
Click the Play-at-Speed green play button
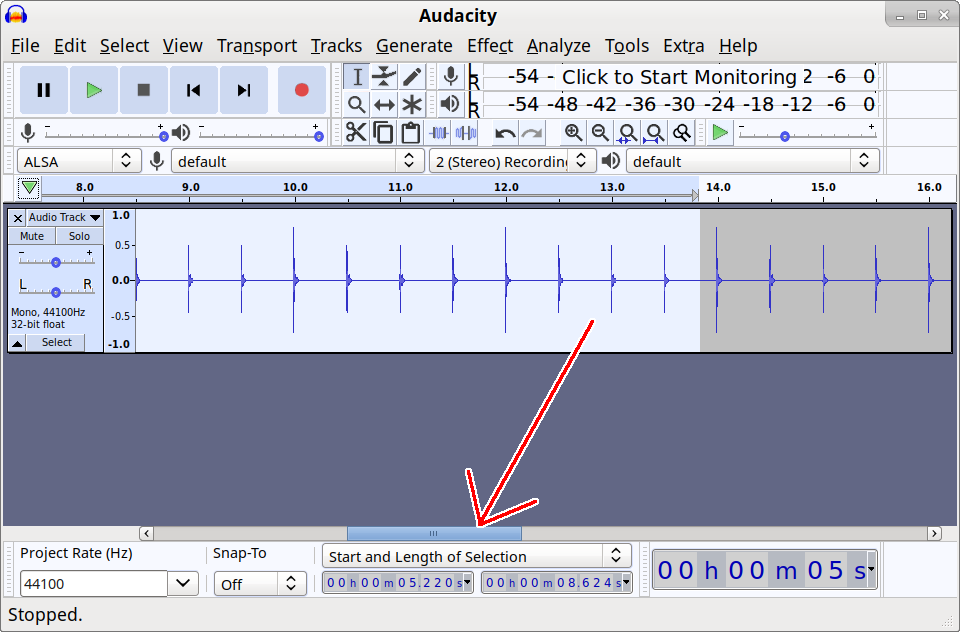[x=721, y=132]
